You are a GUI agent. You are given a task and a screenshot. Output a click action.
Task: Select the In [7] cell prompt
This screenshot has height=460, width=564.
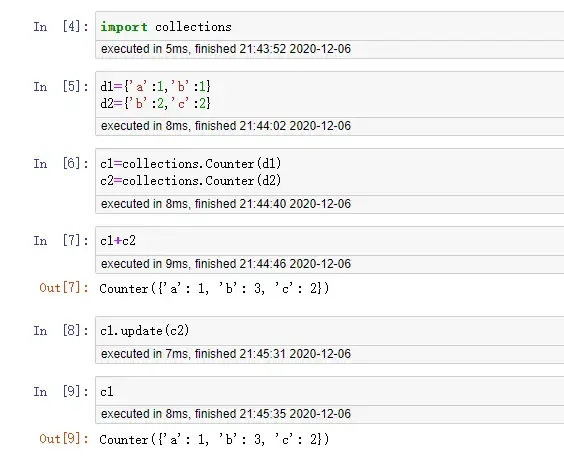[x=61, y=241]
